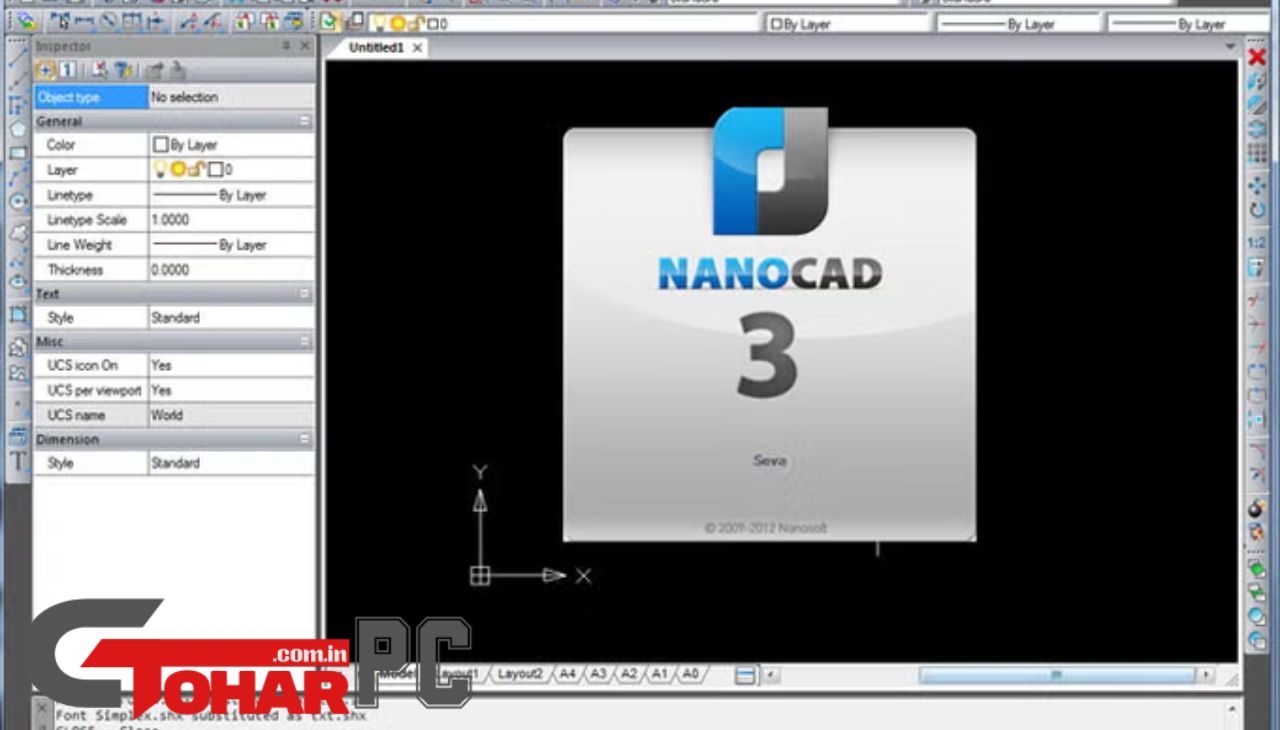Click horizontal scrollbar right arrow

point(1207,676)
